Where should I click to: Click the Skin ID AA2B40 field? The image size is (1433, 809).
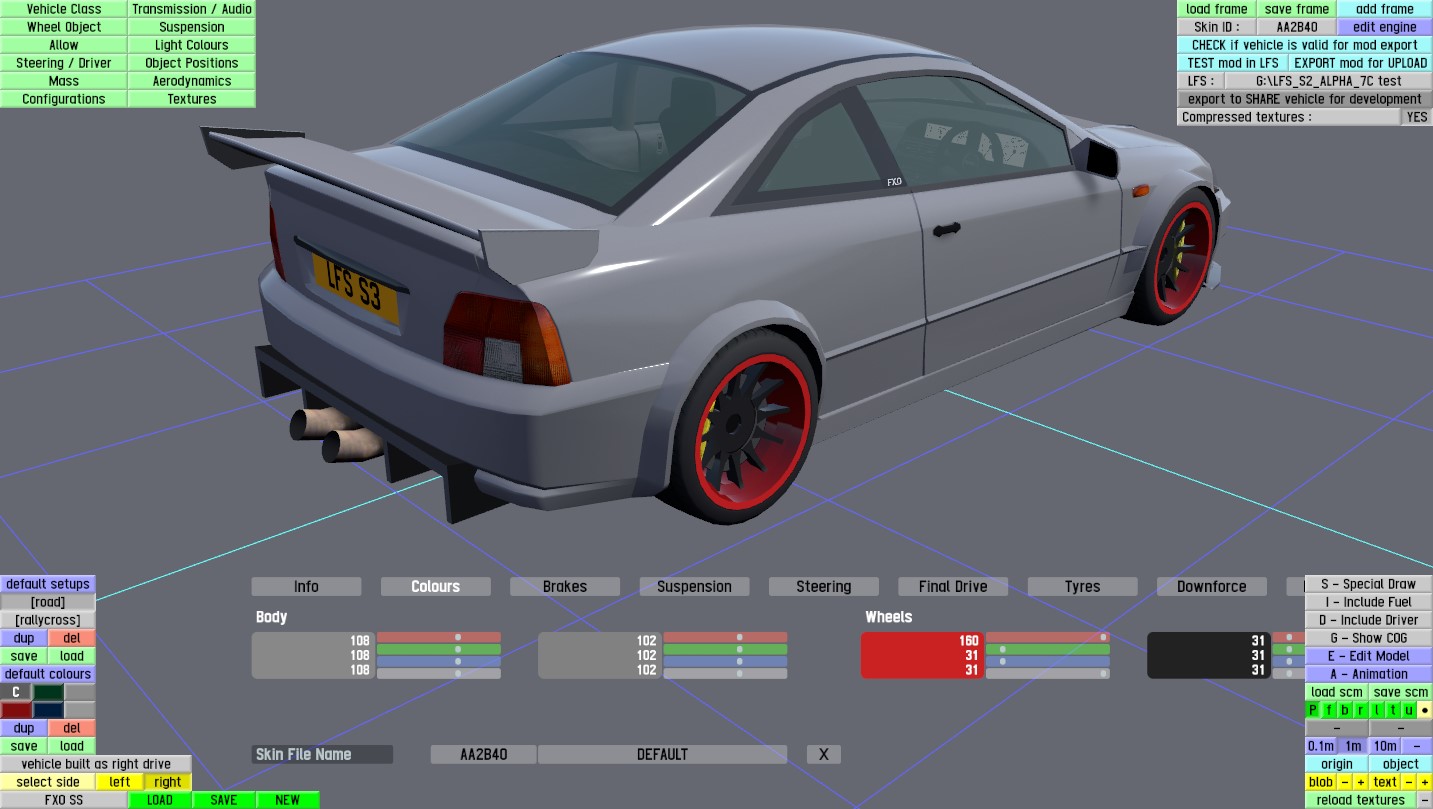[1297, 27]
